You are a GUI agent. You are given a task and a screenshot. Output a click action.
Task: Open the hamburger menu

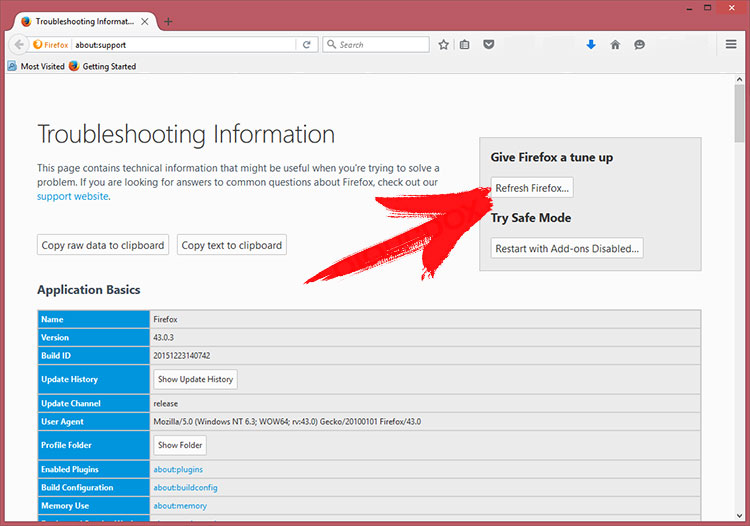730,44
